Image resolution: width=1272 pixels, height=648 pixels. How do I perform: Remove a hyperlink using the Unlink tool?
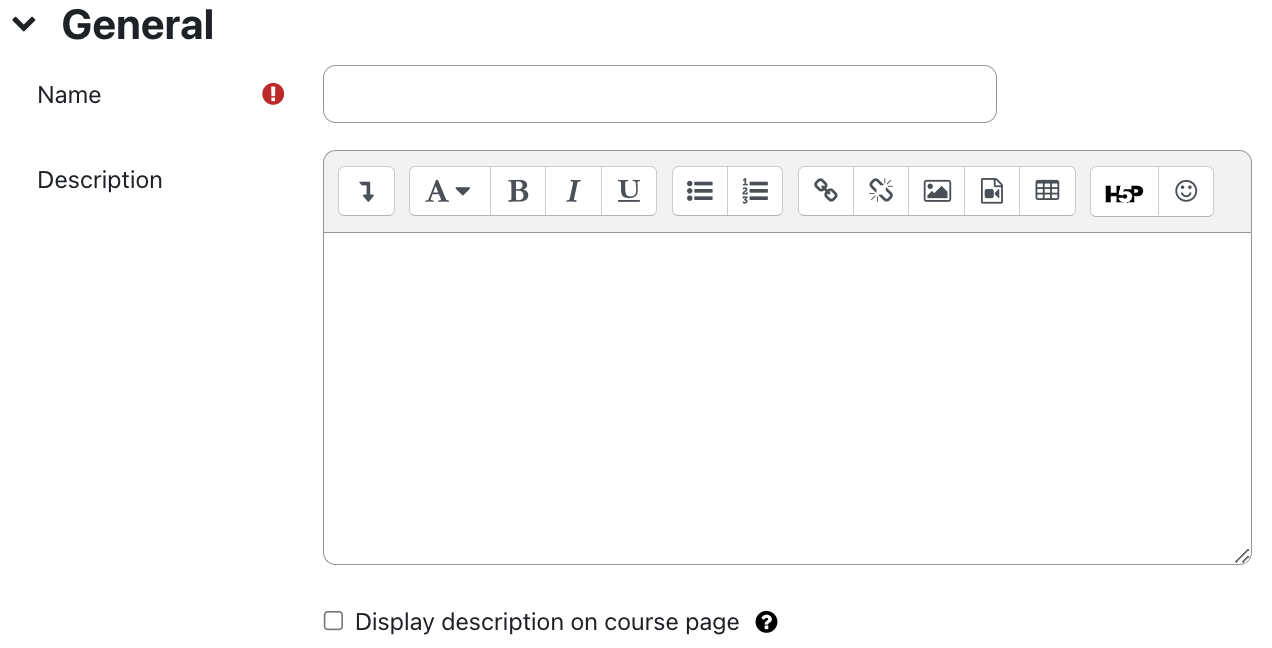coord(880,191)
